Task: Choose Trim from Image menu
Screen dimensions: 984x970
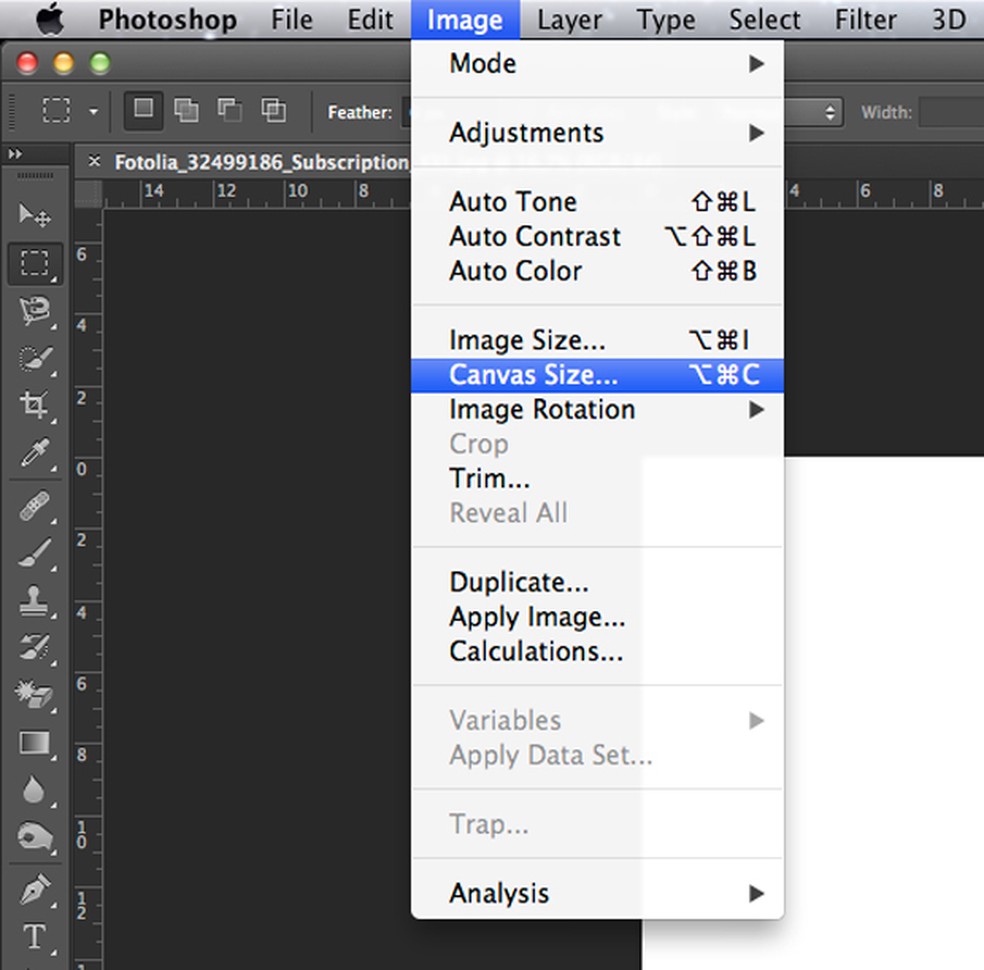Action: [x=597, y=479]
